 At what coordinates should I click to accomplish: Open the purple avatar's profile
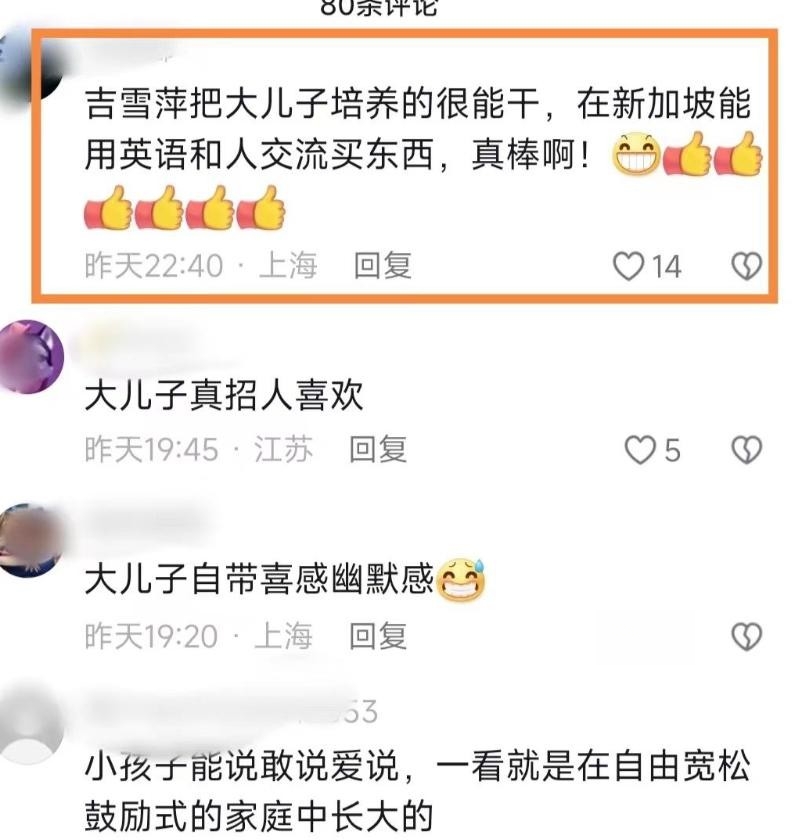(31, 357)
